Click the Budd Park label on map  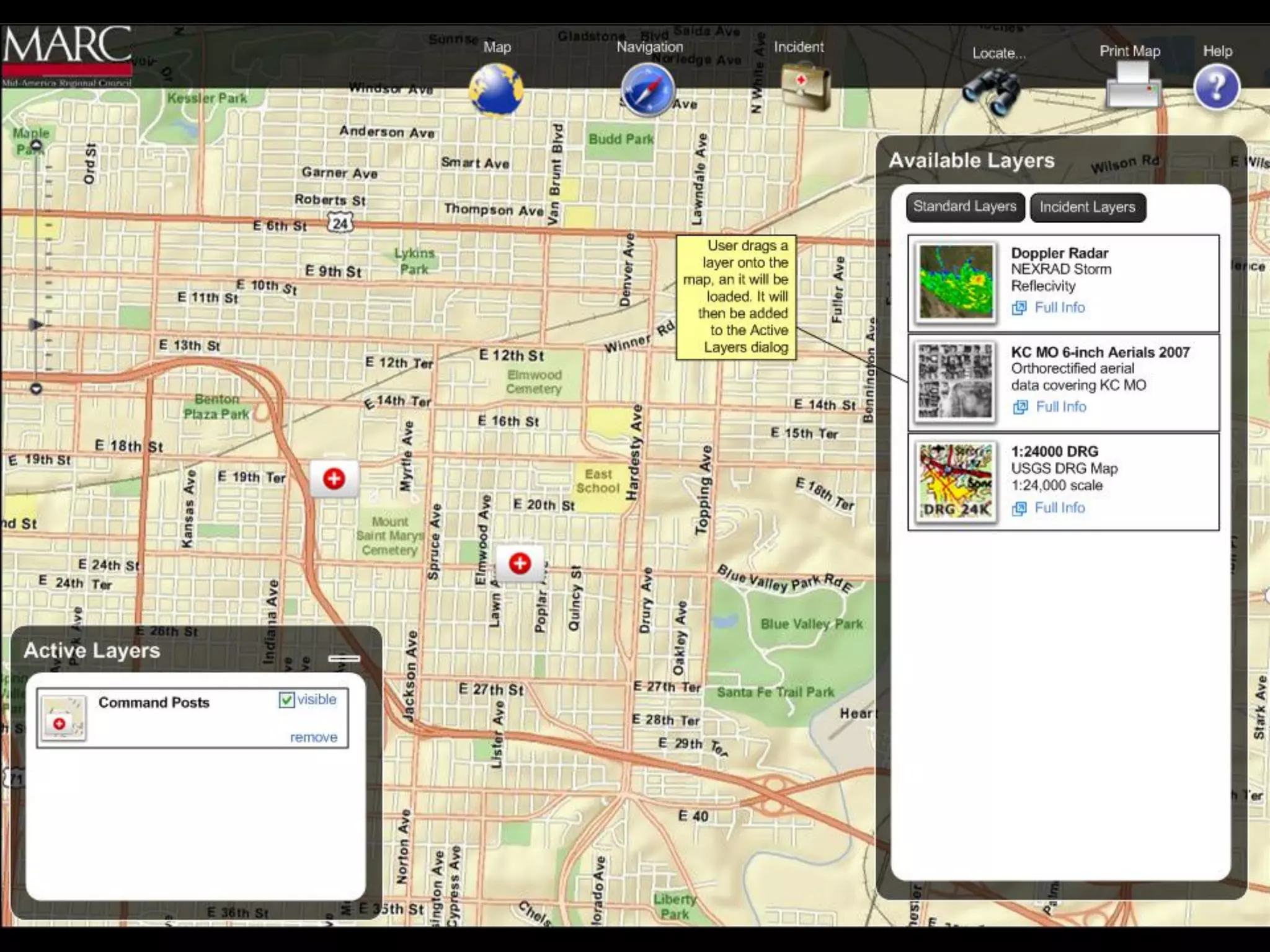pyautogui.click(x=621, y=139)
